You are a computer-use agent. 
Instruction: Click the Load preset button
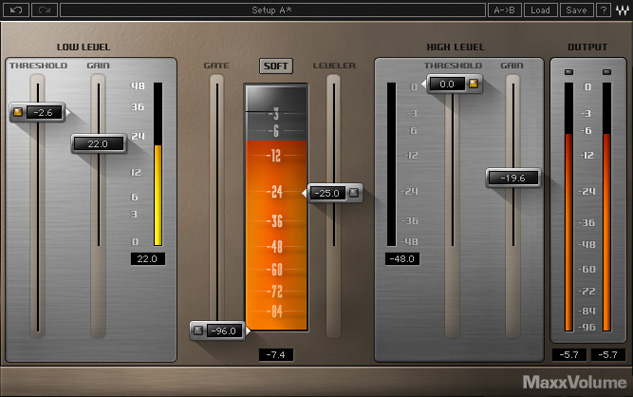click(x=541, y=10)
